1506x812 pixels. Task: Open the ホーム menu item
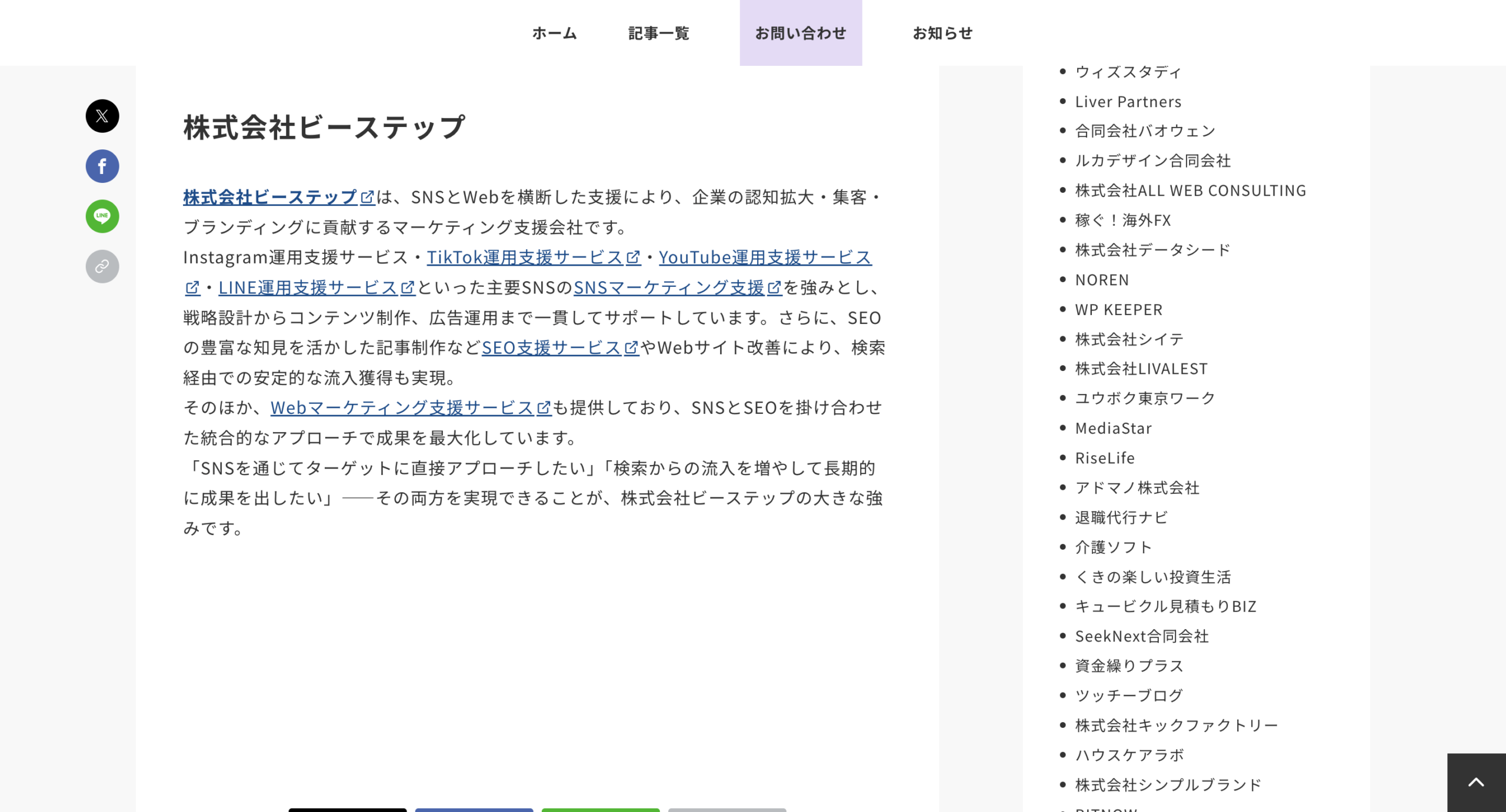click(x=554, y=33)
